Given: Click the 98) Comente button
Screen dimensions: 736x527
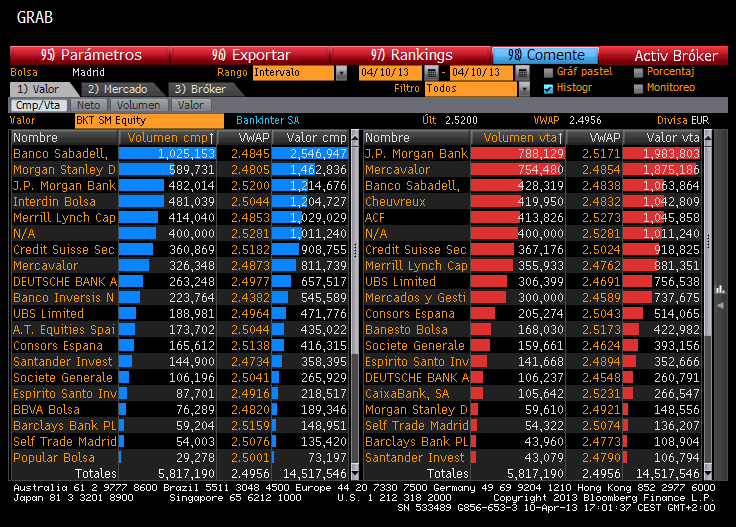Looking at the screenshot, I should point(545,55).
